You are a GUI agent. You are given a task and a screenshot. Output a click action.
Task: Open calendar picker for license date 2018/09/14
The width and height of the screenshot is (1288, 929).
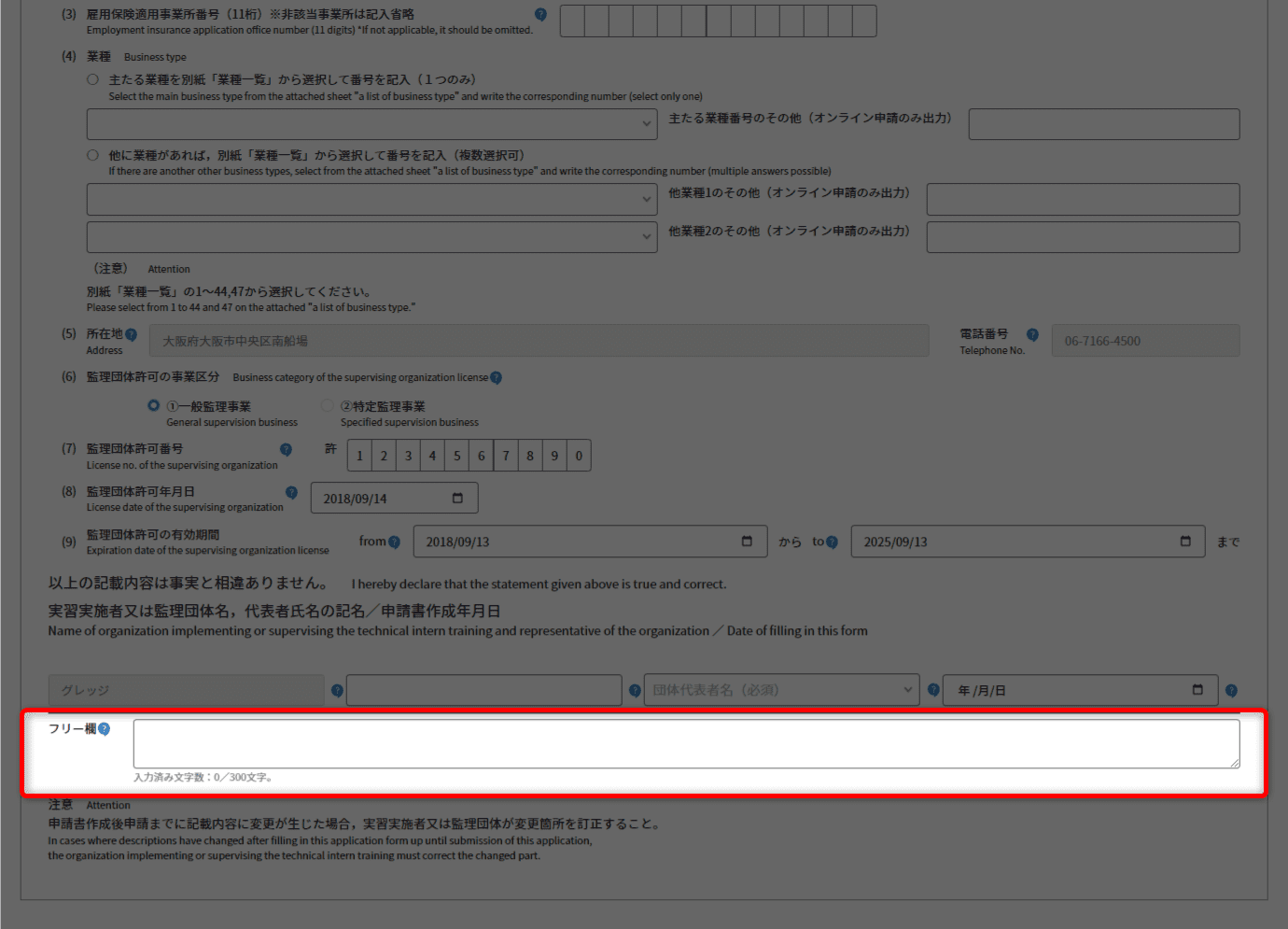click(x=457, y=499)
